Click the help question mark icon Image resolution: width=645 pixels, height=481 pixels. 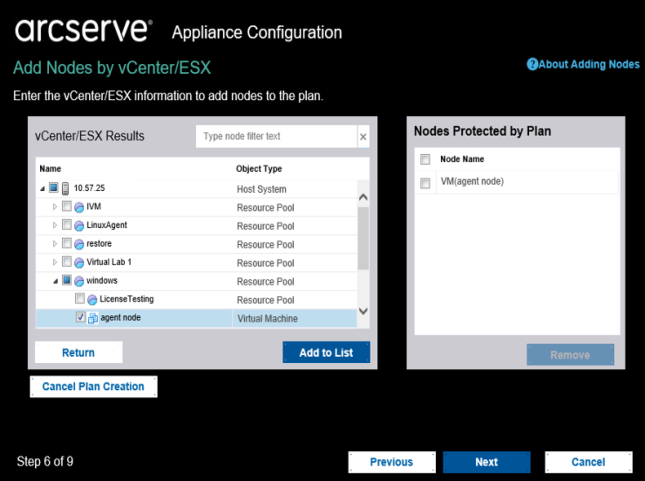tap(532, 64)
